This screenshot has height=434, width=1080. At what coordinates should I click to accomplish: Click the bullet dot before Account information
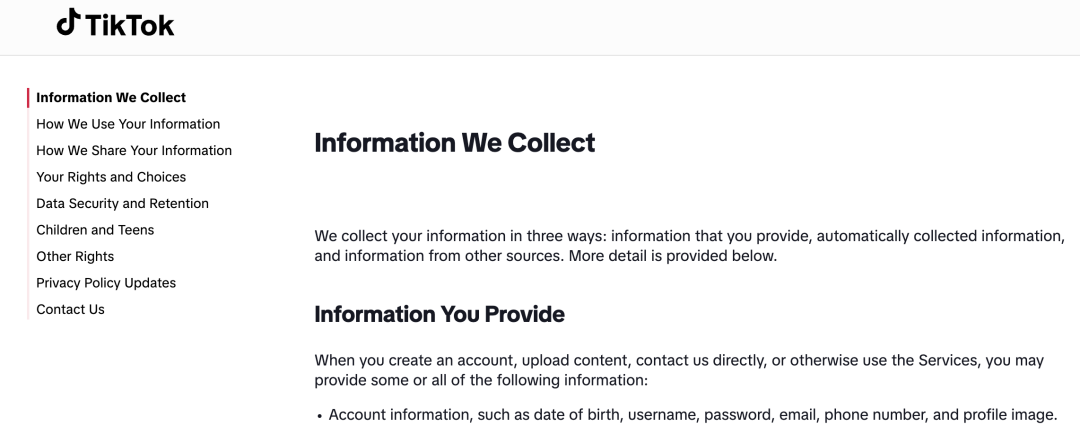(319, 416)
